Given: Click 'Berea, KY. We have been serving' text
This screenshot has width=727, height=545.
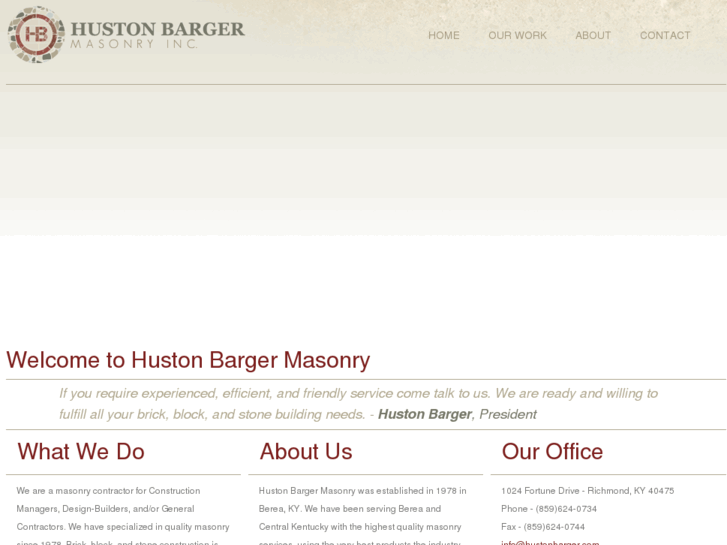Looking at the screenshot, I should [327, 509].
